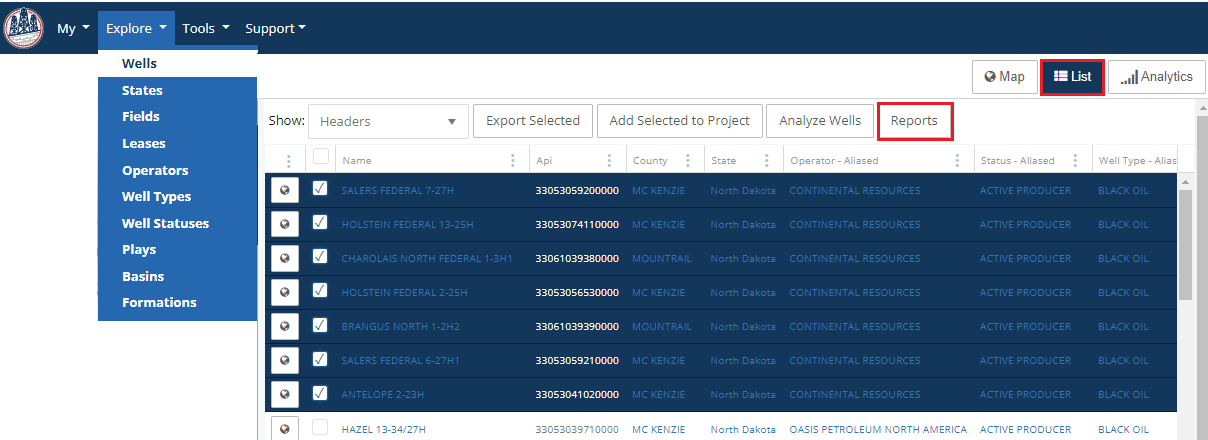Open grid options dots in first header column
The image size is (1208, 440).
289,160
